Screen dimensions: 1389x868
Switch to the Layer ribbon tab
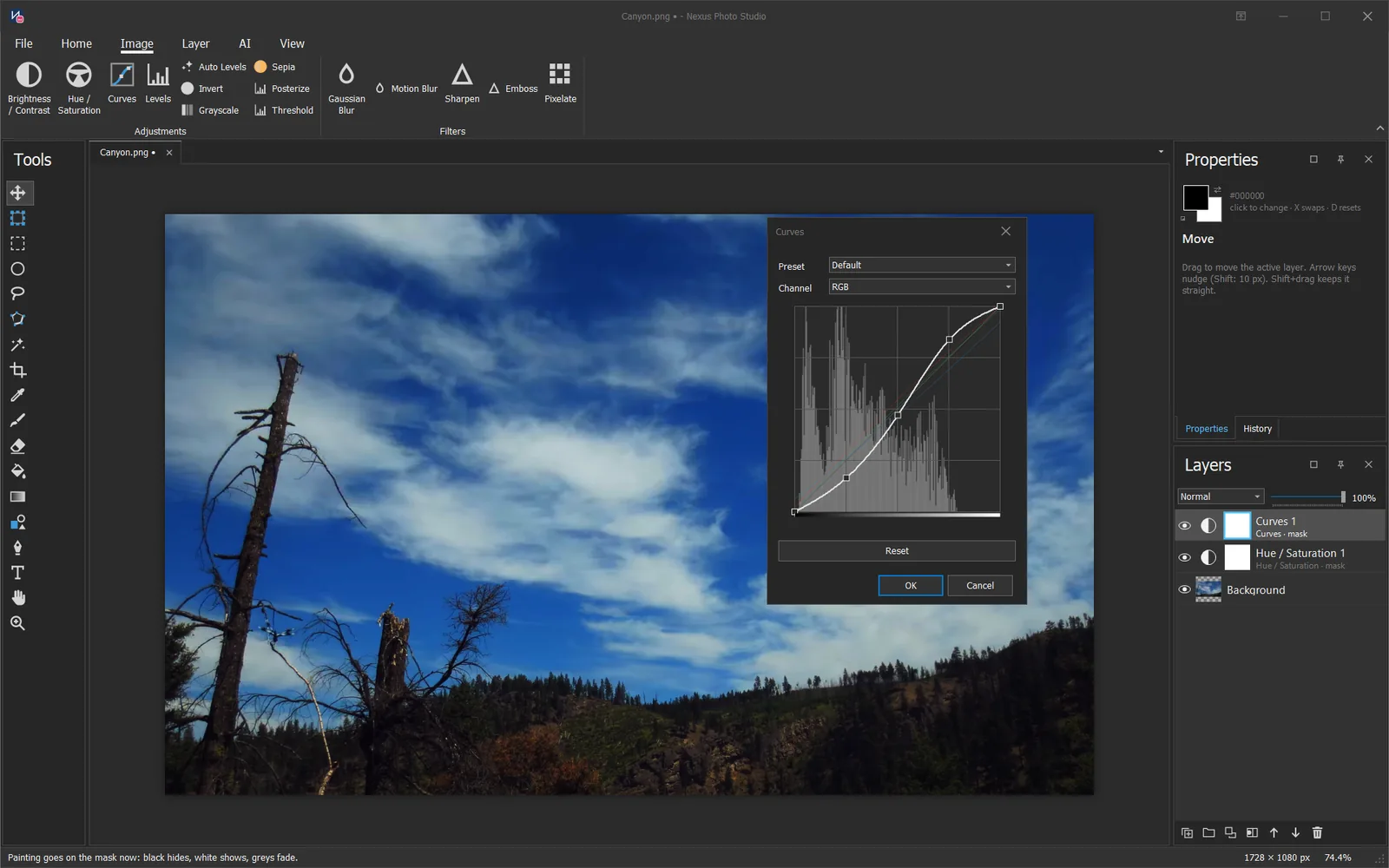coord(195,43)
